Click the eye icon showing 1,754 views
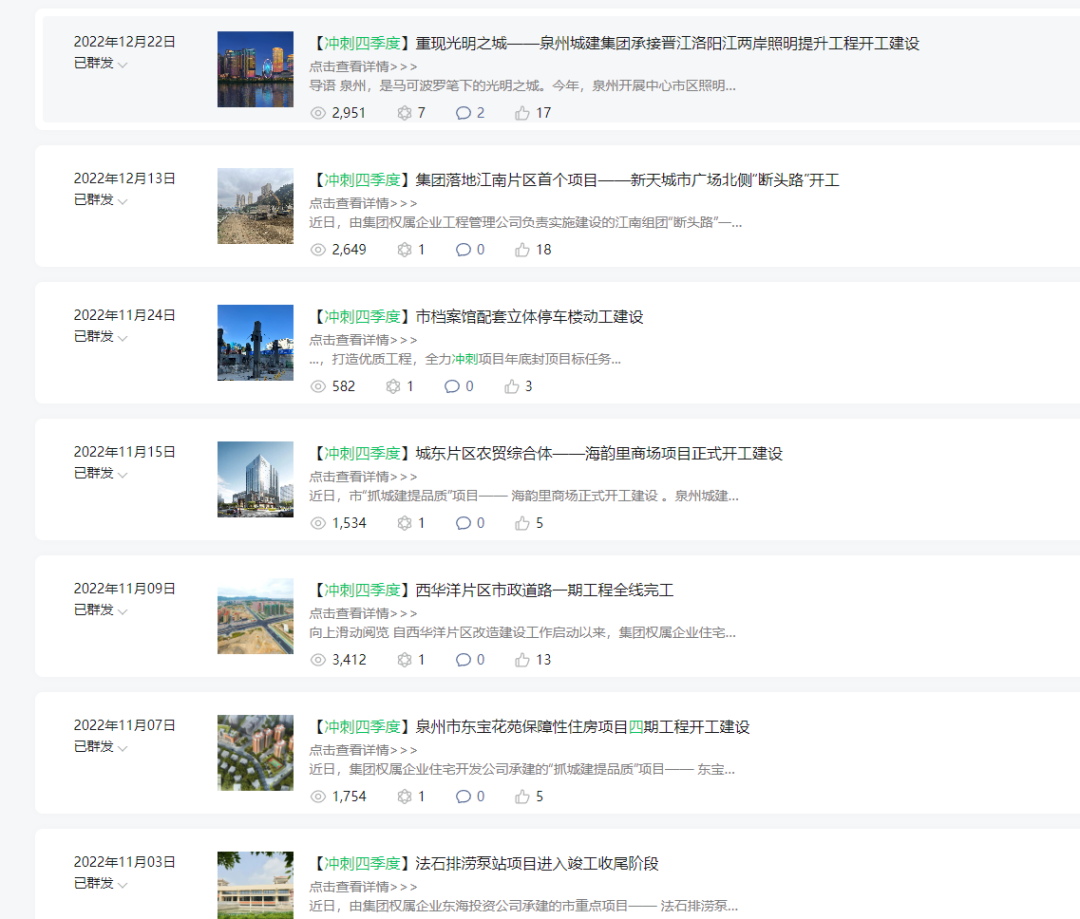The height and width of the screenshot is (919, 1080). (318, 797)
